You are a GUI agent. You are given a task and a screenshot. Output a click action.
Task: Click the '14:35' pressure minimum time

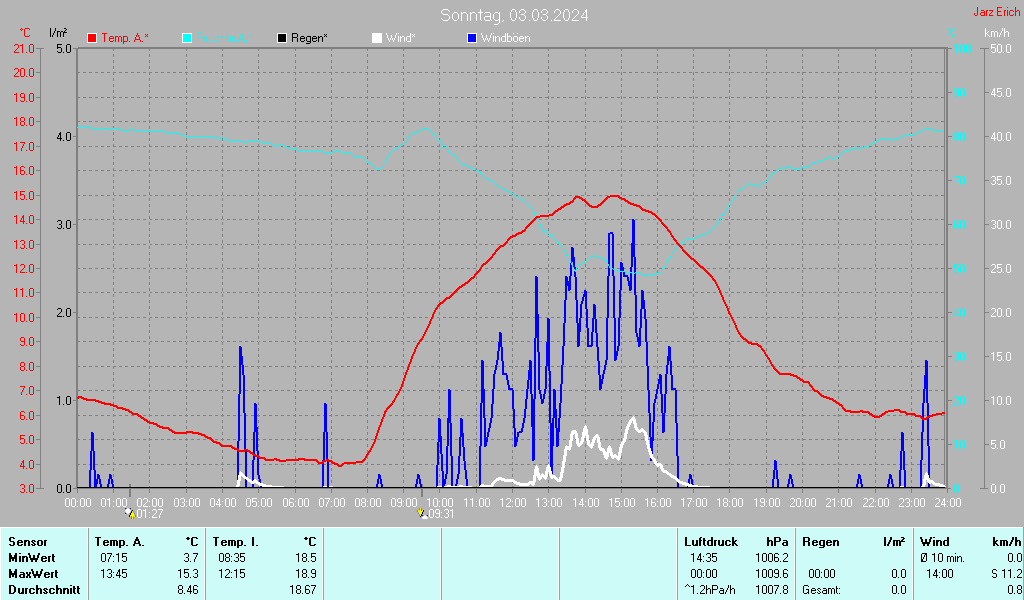704,558
